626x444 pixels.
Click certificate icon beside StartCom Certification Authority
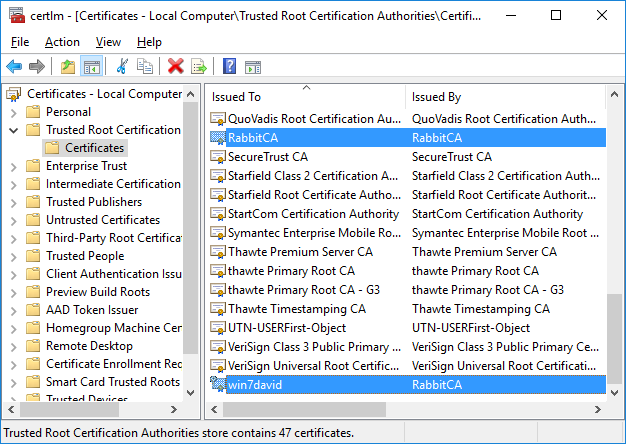(x=218, y=214)
